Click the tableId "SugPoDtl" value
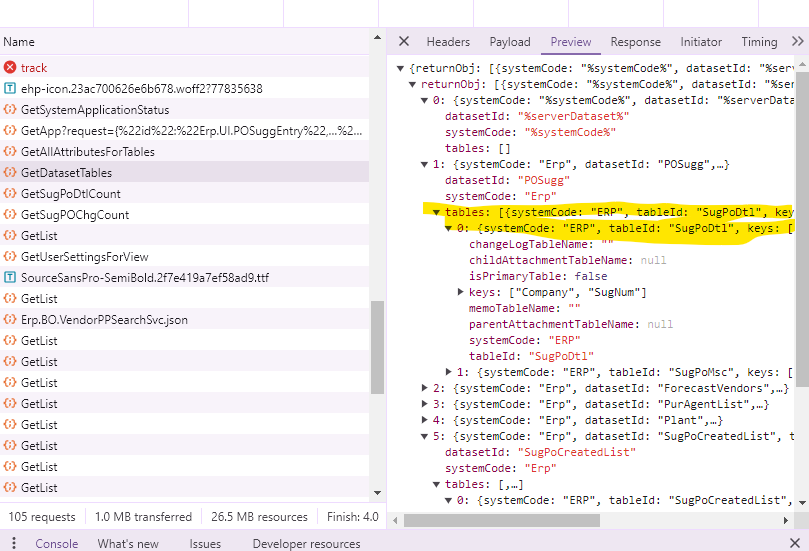 (x=561, y=356)
